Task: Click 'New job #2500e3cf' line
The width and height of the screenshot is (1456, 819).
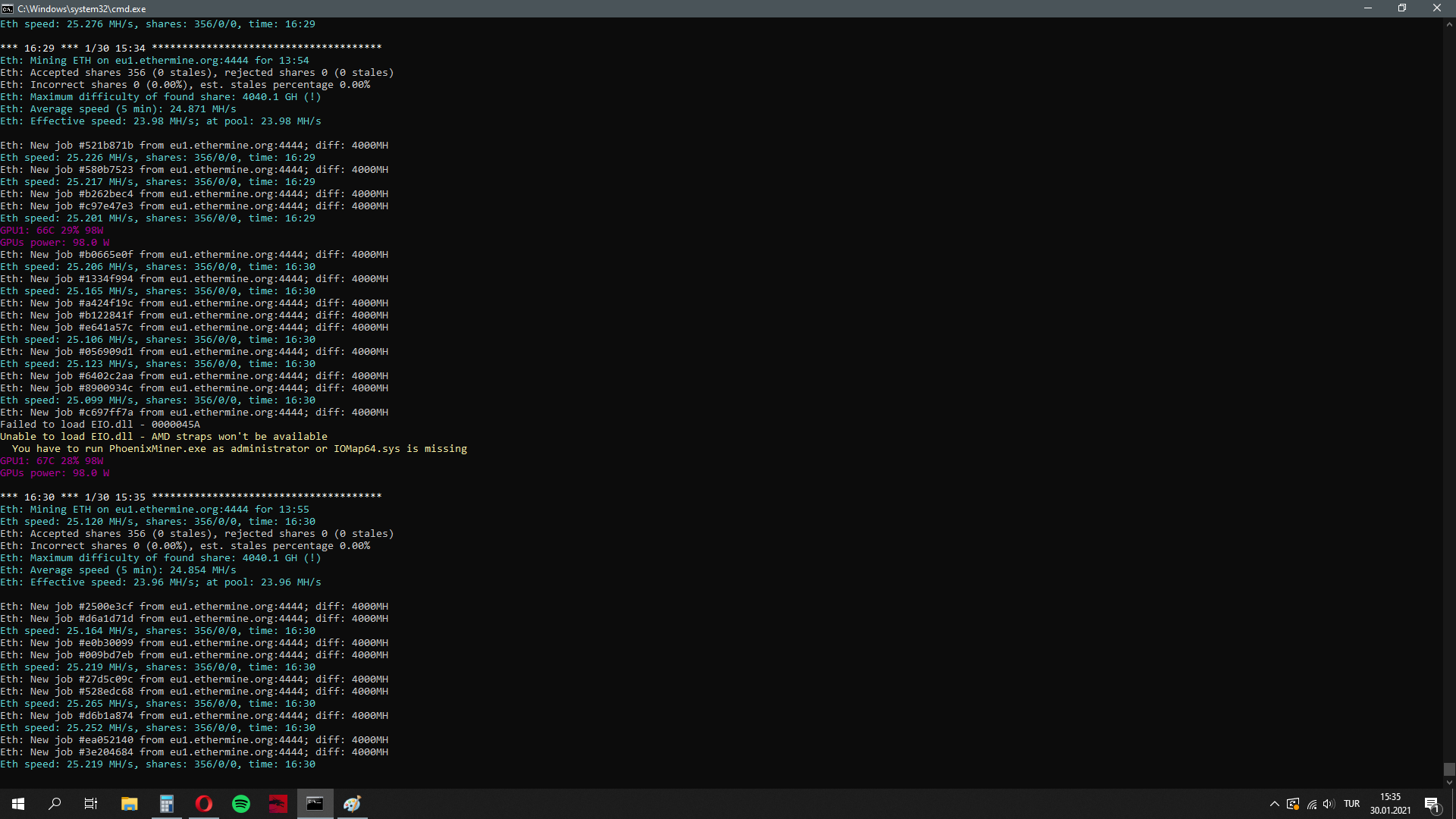Action: tap(194, 607)
